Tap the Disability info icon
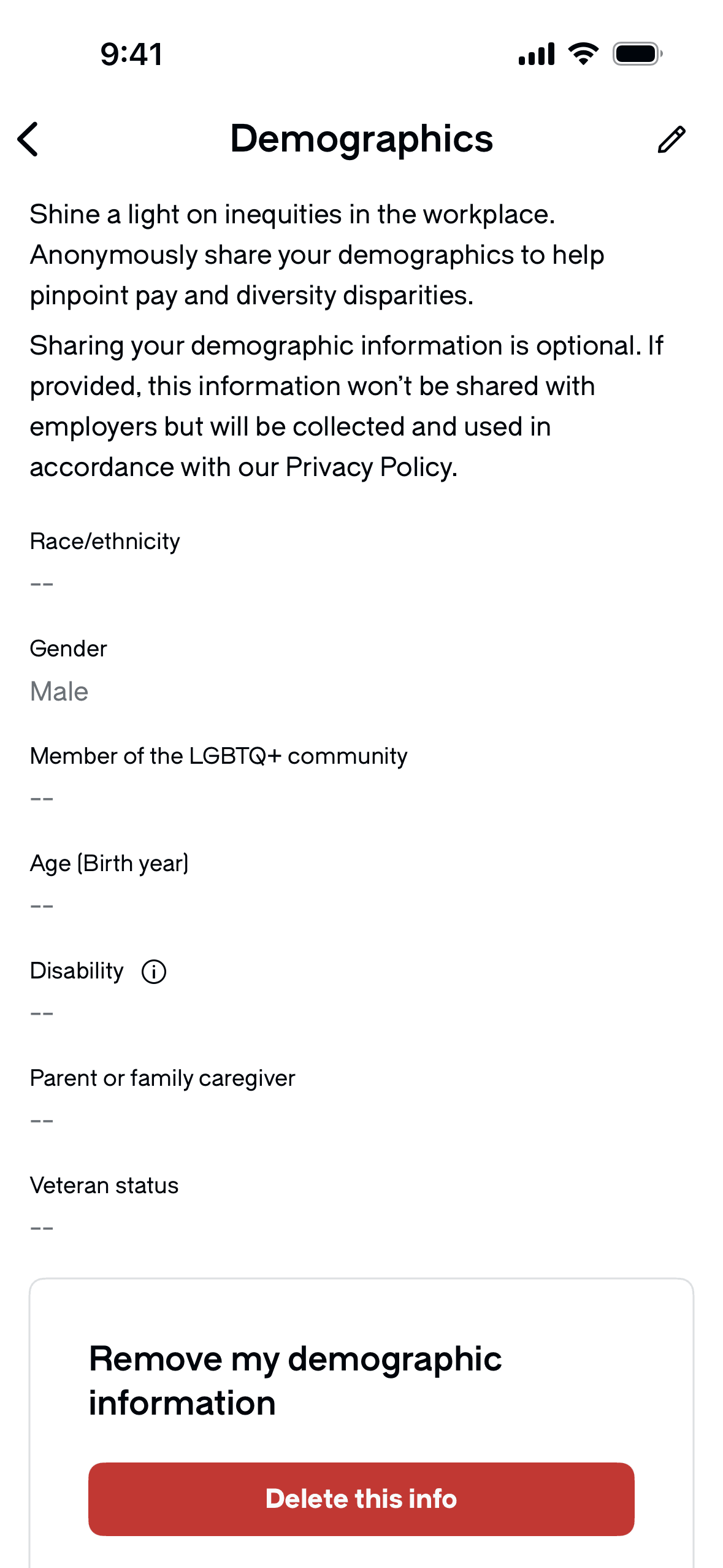The image size is (723, 1568). coord(153,972)
